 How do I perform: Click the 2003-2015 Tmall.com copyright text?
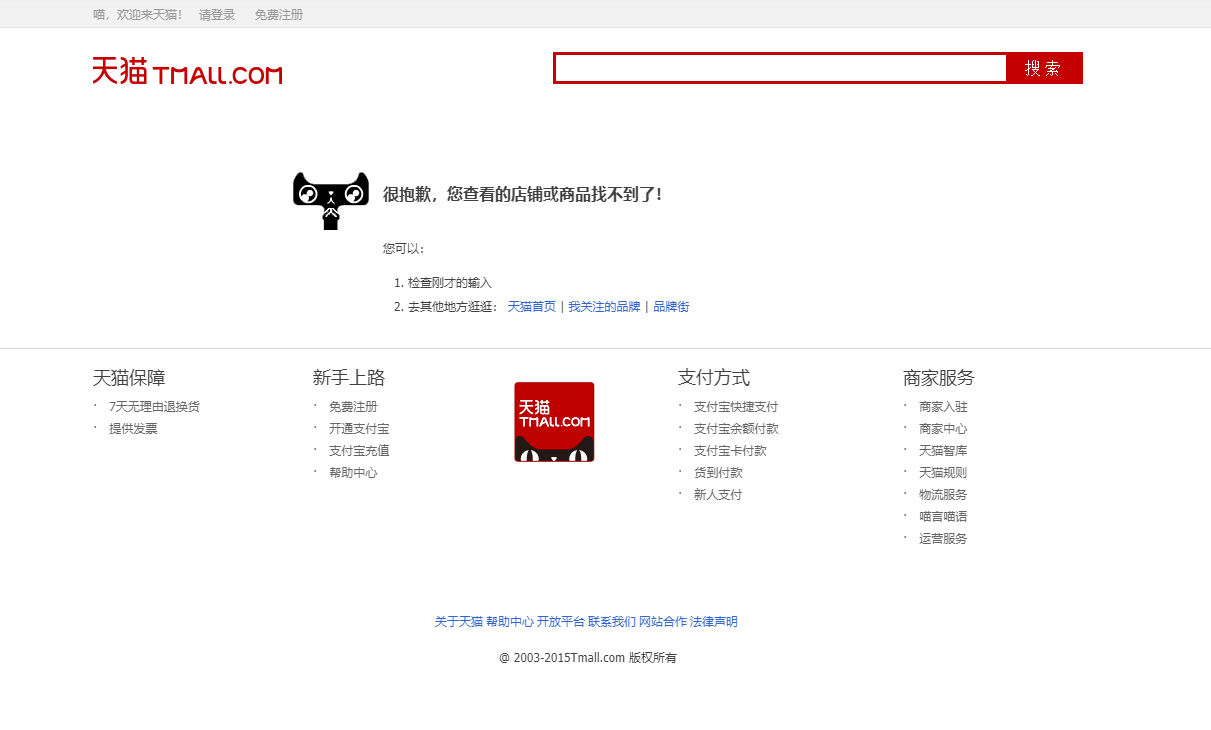(x=588, y=658)
